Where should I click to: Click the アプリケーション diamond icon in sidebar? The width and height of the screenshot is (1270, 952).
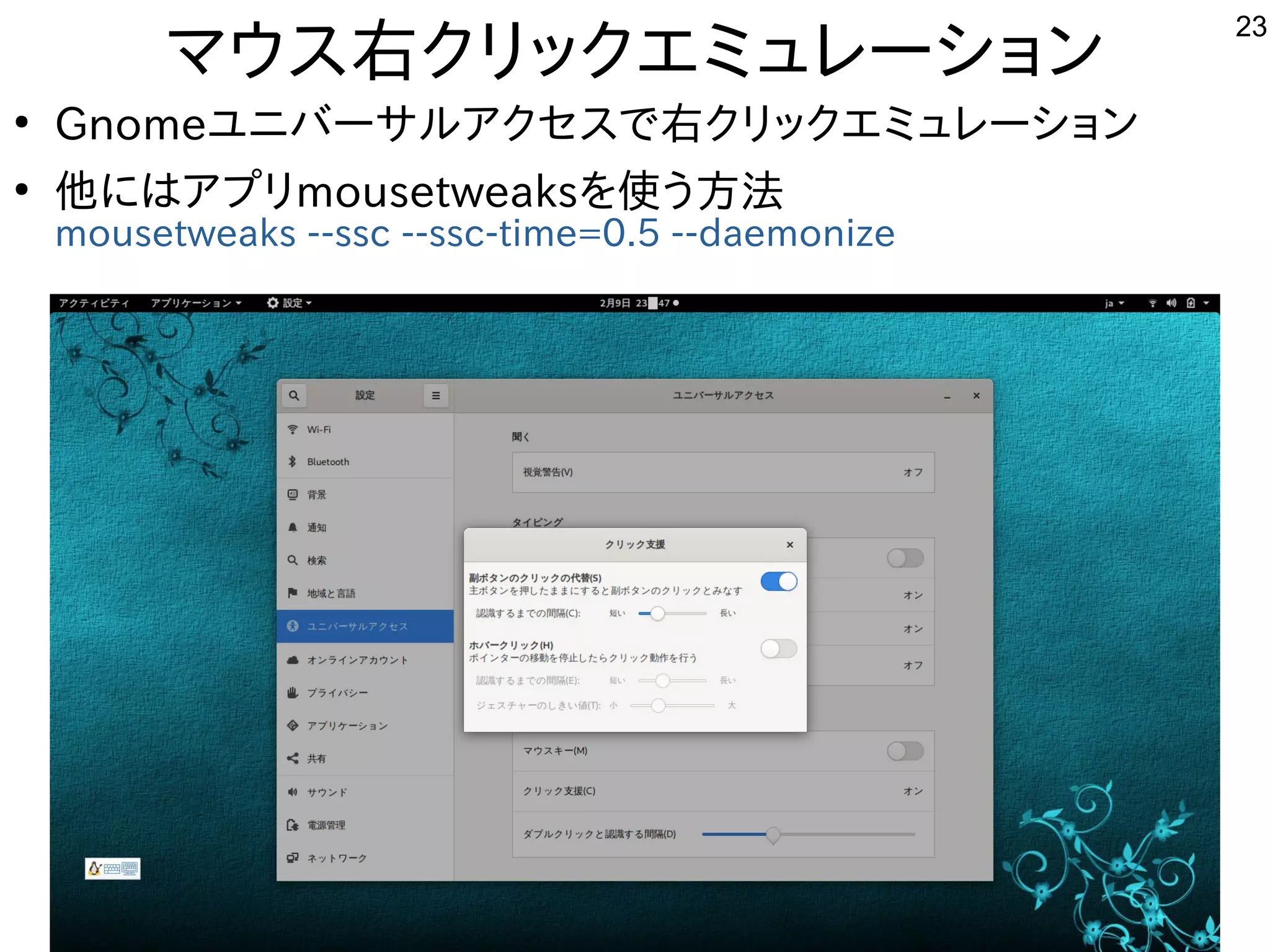point(293,725)
